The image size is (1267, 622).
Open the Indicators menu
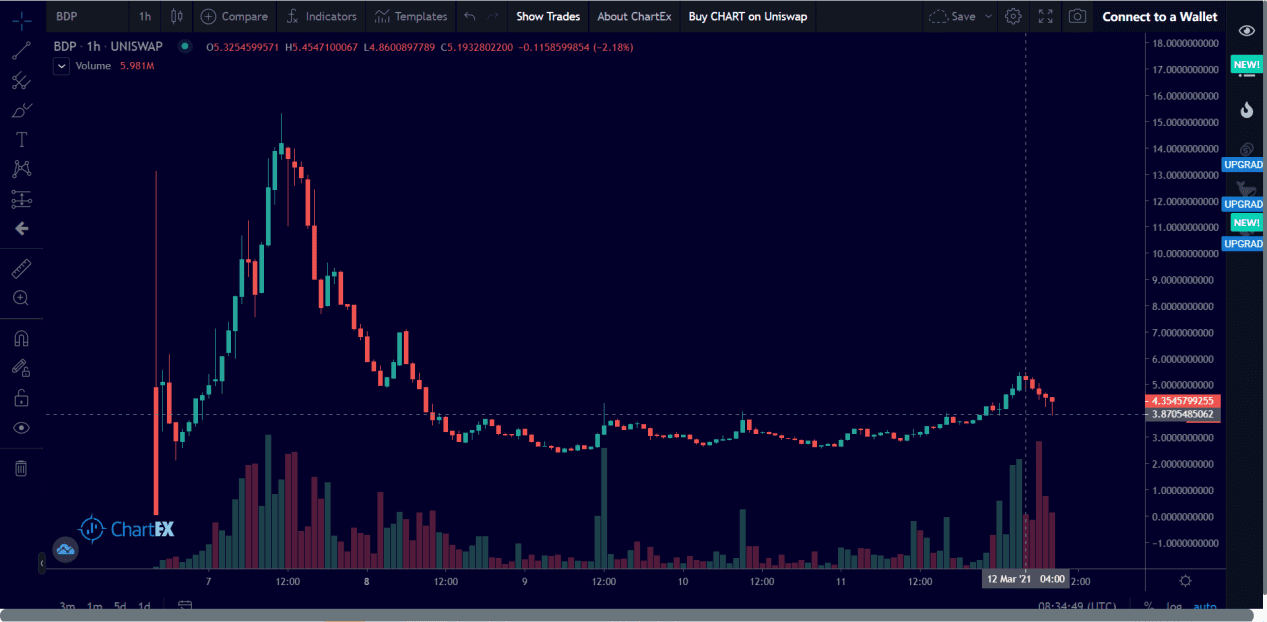click(321, 16)
